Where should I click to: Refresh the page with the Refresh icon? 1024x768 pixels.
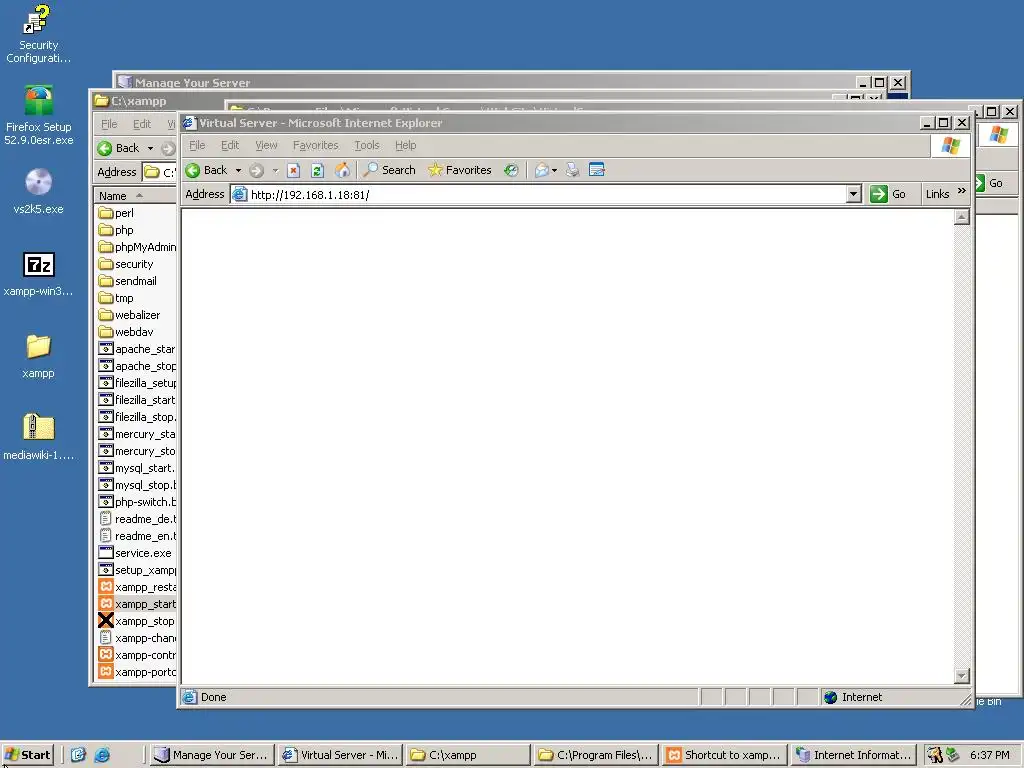pyautogui.click(x=317, y=170)
